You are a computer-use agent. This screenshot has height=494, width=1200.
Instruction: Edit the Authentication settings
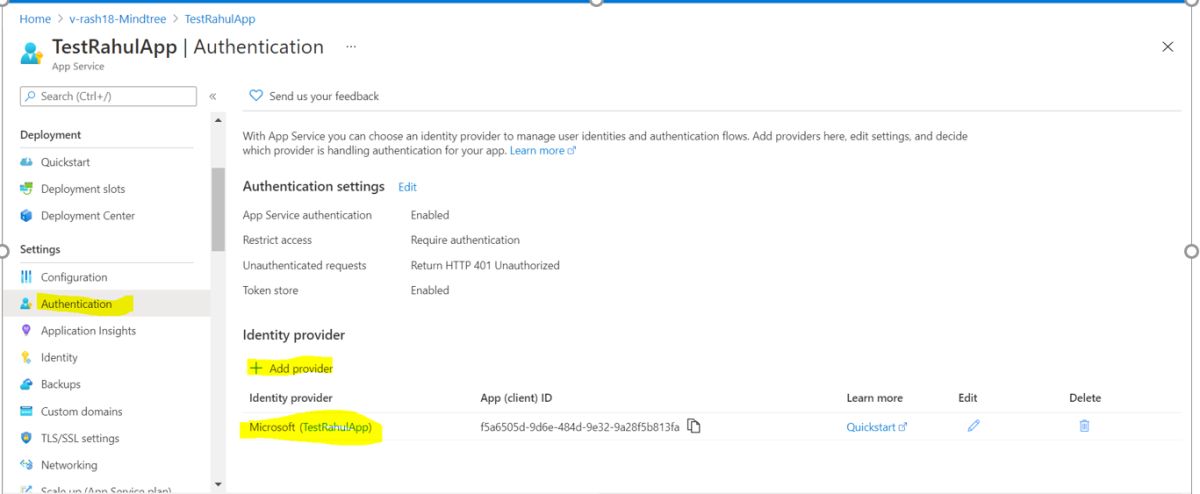(407, 187)
